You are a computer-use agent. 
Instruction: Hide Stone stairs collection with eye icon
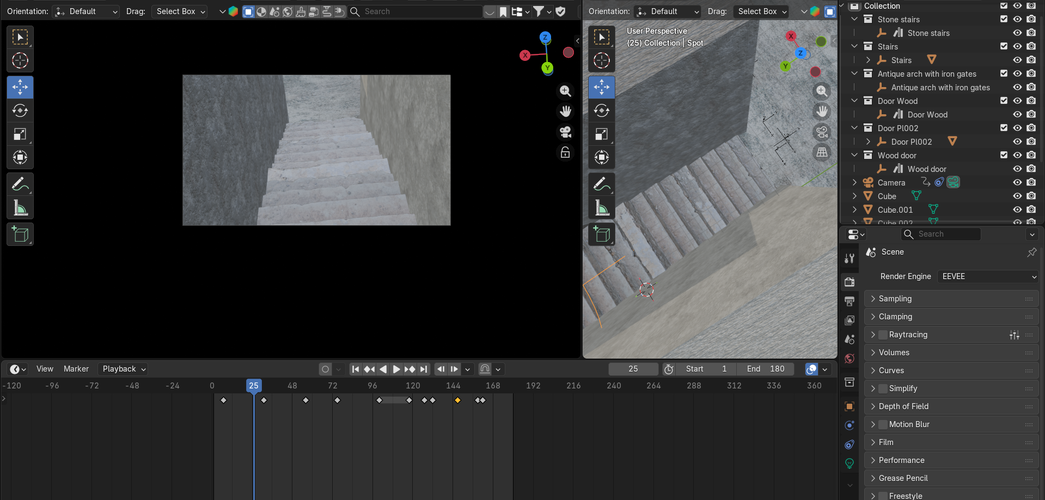1017,19
